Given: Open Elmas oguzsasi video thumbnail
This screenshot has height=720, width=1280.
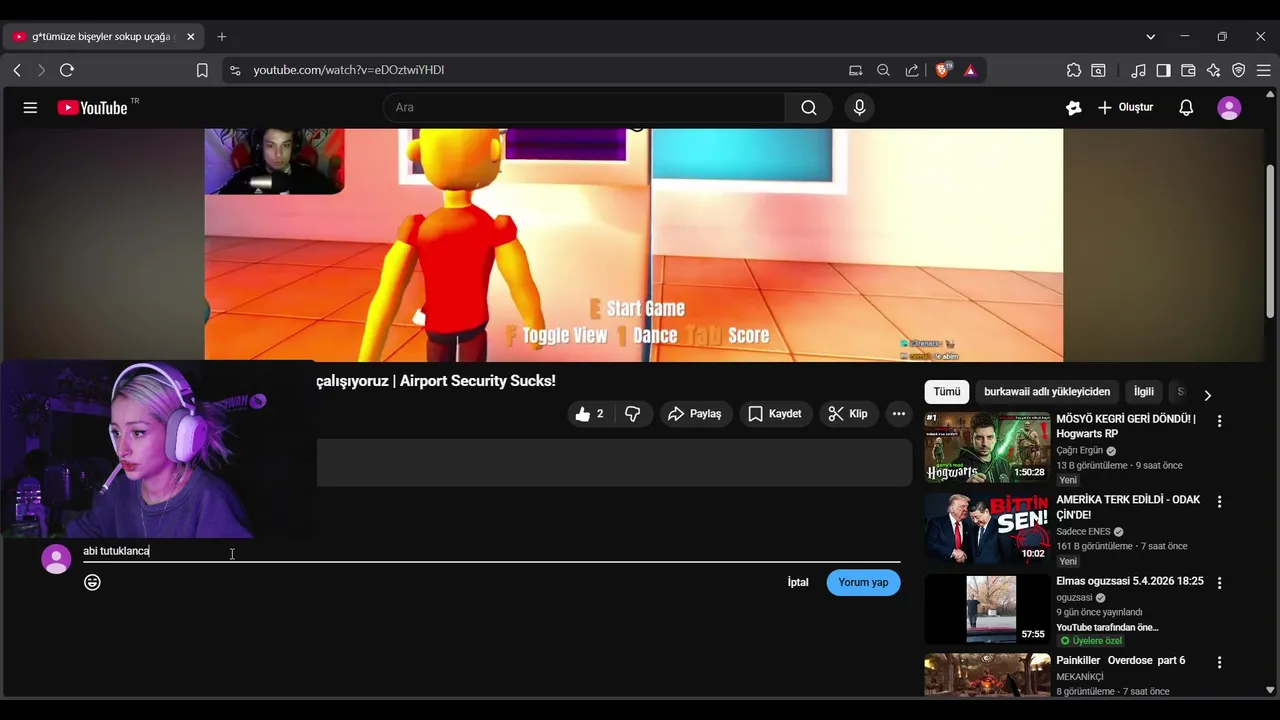Looking at the screenshot, I should [987, 609].
